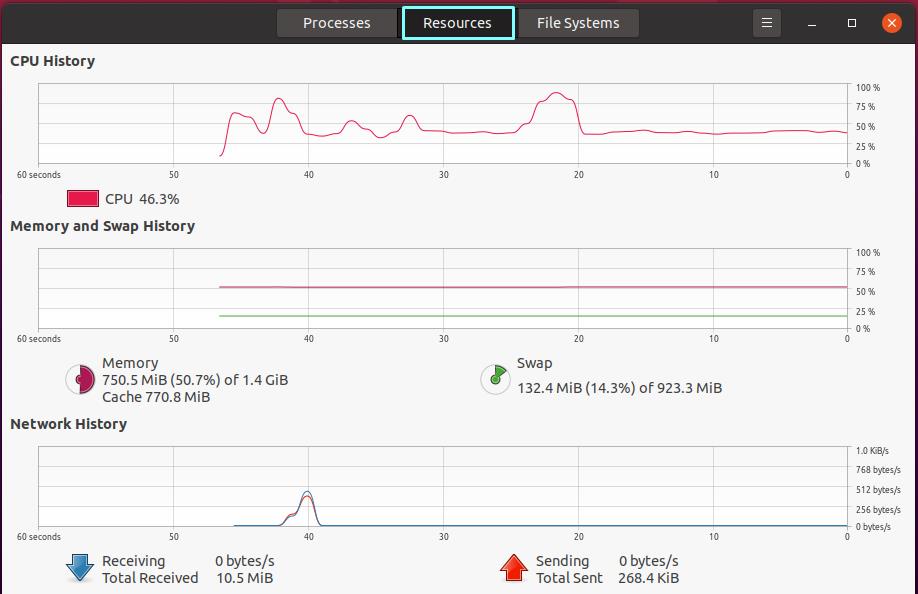Click the 268.4 KiB total sent value
Screen dimensions: 918x594
click(x=649, y=578)
